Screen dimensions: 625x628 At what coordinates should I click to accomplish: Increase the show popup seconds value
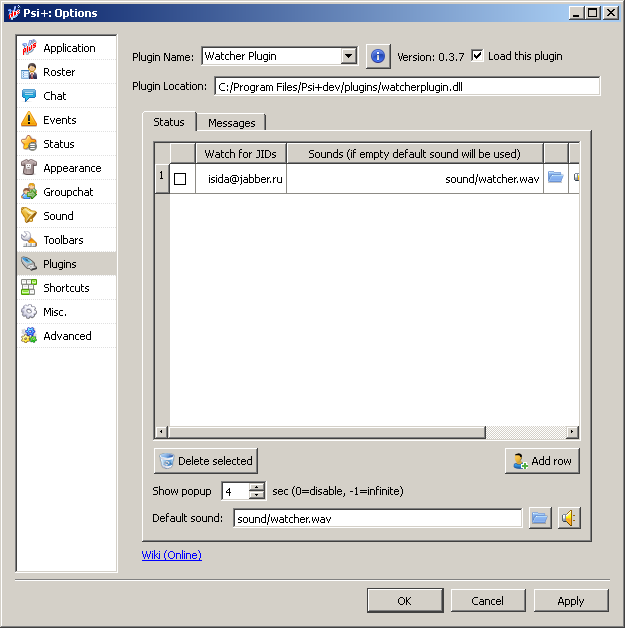tap(257, 487)
